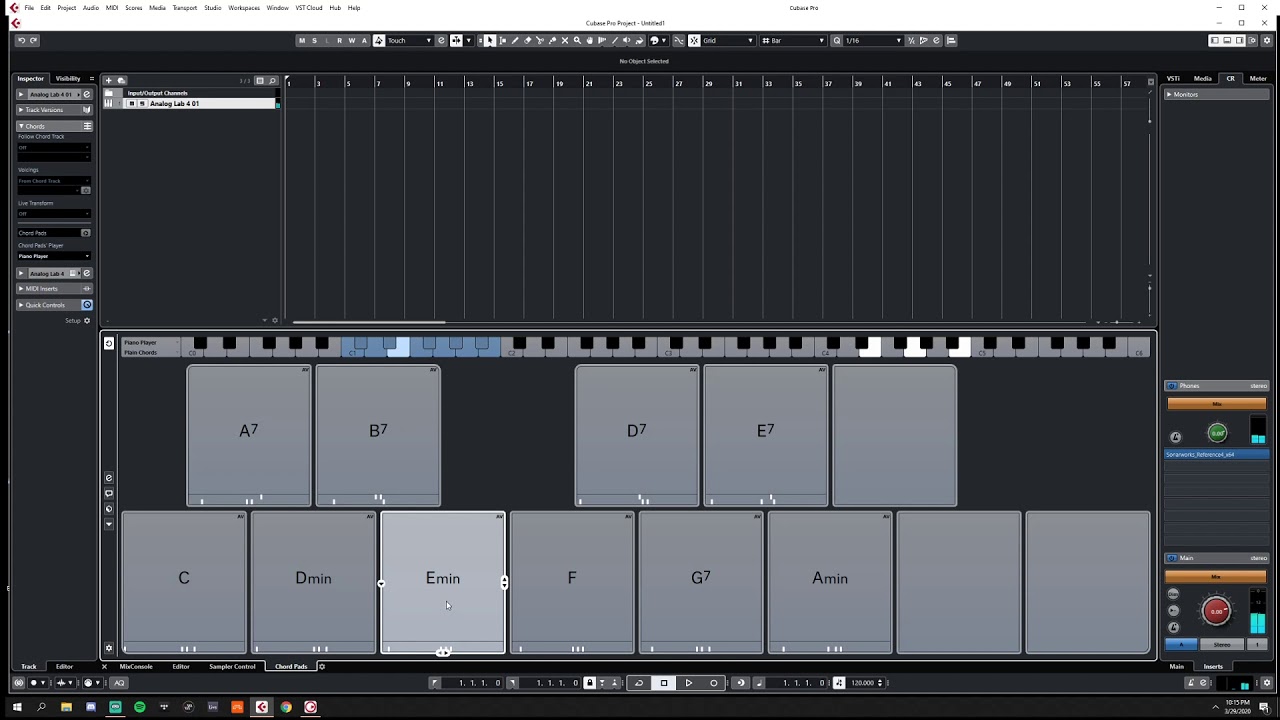Open Edit Instrument for Analog Lab 4 01
1280x720 pixels.
tap(86, 95)
